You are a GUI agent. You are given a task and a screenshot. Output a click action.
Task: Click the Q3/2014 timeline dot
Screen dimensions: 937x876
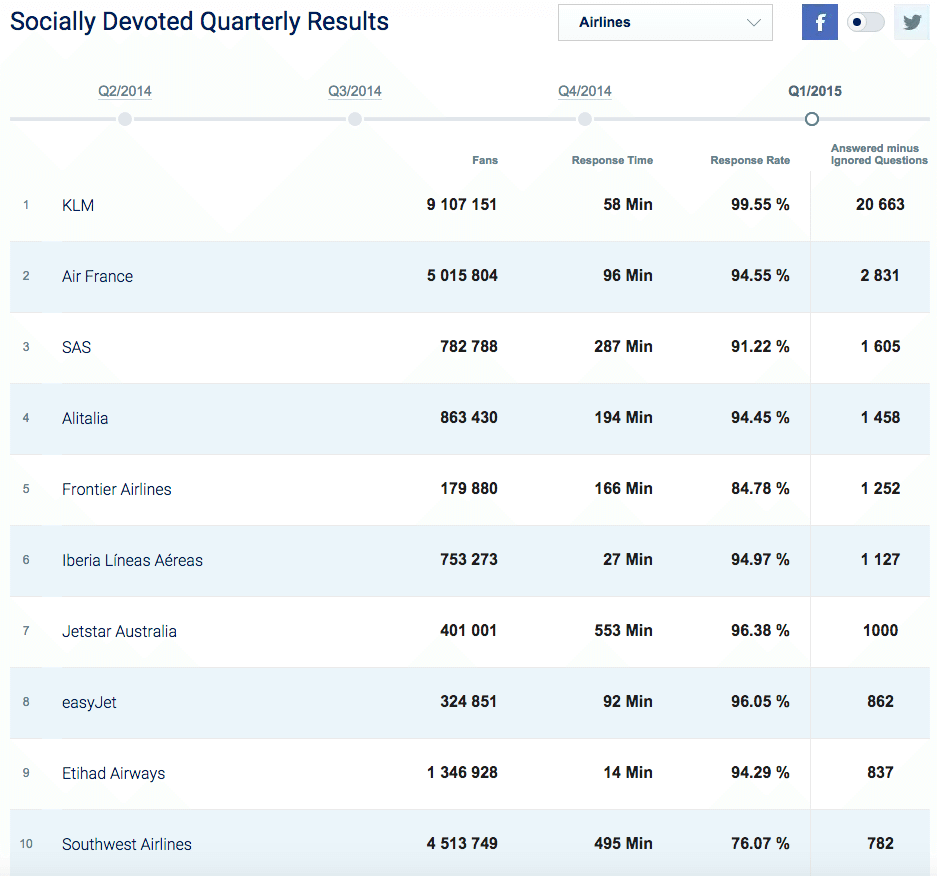coord(355,119)
